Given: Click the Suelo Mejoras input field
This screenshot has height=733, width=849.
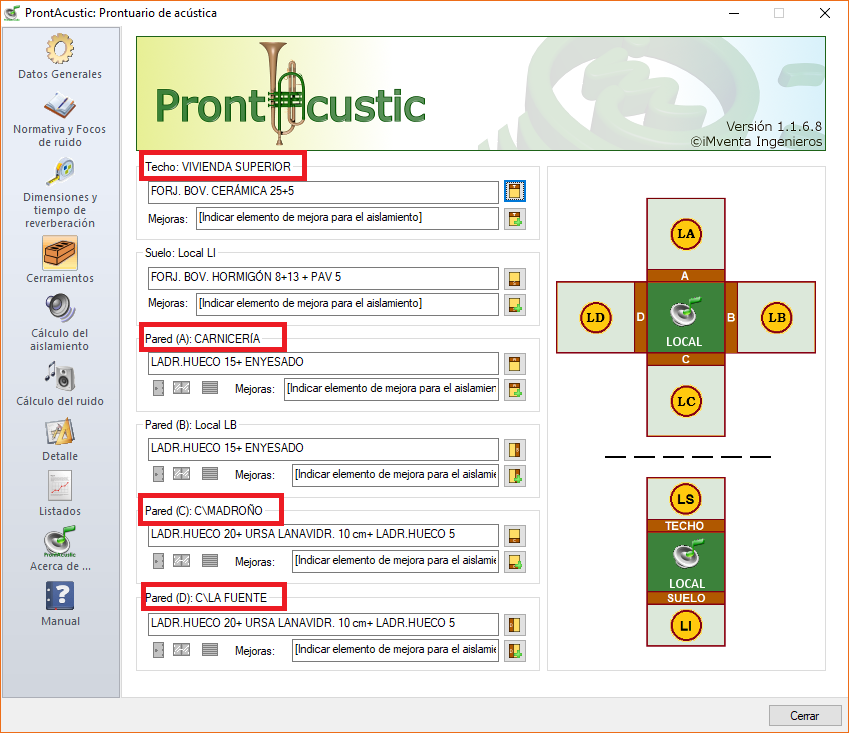Looking at the screenshot, I should point(347,304).
